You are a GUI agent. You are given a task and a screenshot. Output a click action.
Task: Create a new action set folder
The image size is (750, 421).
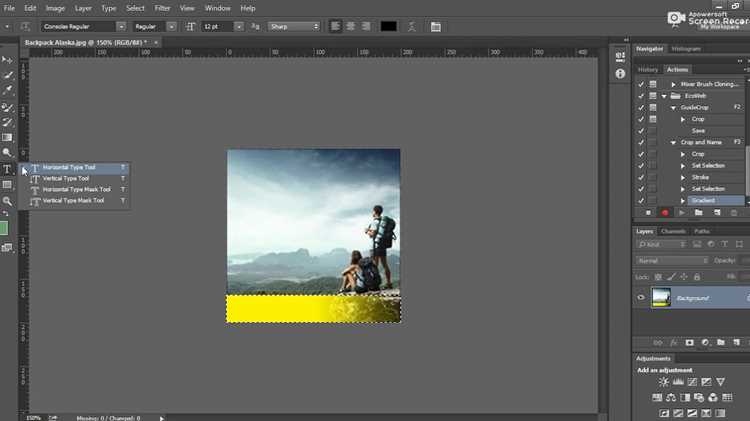699,213
